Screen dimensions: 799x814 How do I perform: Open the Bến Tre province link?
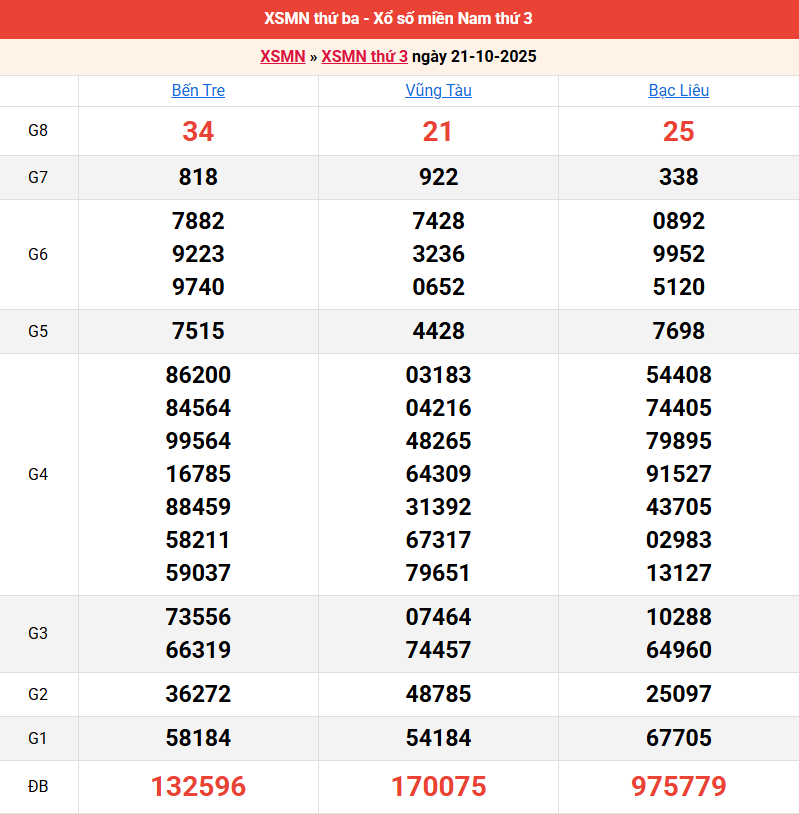pyautogui.click(x=198, y=91)
